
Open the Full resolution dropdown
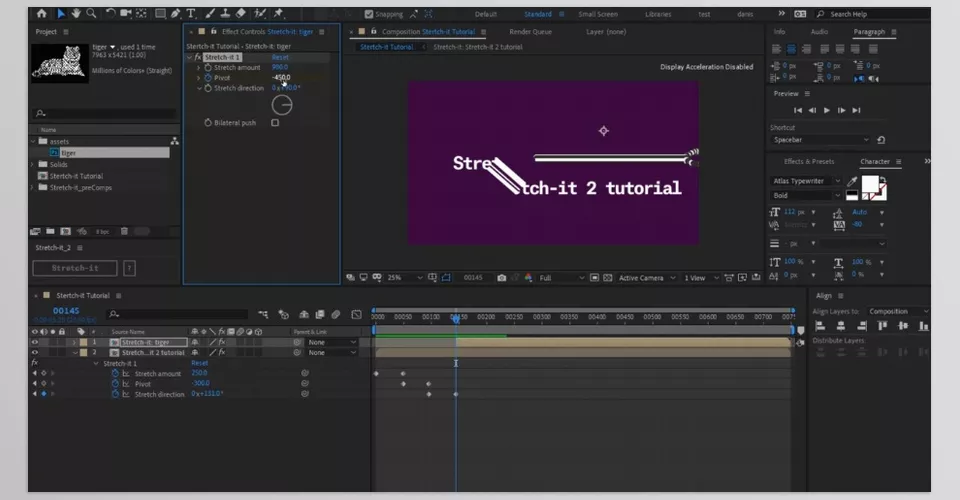(x=561, y=278)
